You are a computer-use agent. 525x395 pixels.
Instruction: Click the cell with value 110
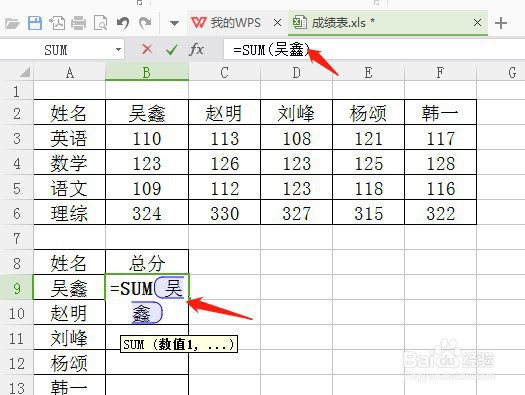(x=147, y=138)
